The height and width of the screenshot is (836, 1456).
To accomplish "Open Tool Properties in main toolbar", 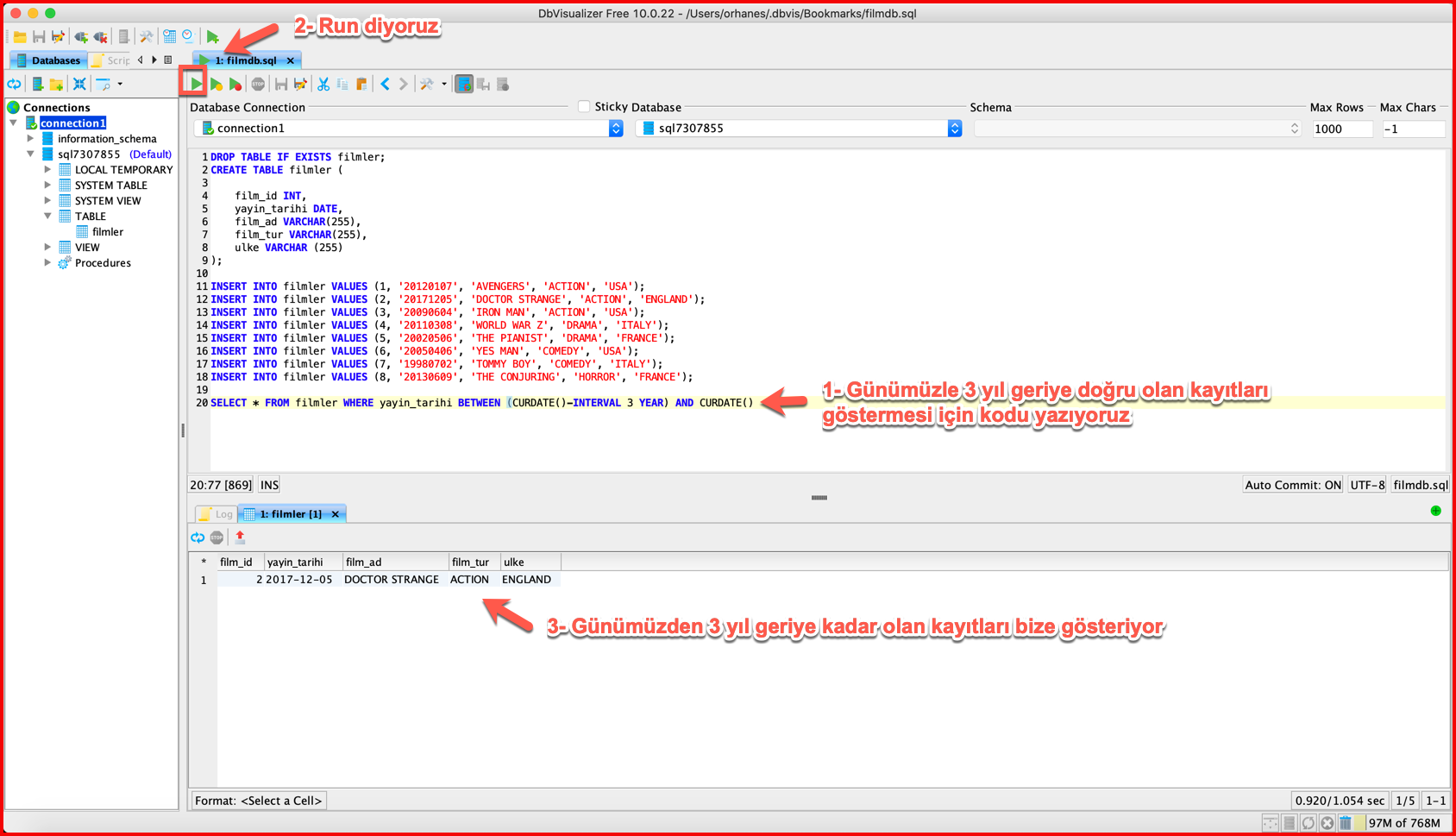I will 146,36.
